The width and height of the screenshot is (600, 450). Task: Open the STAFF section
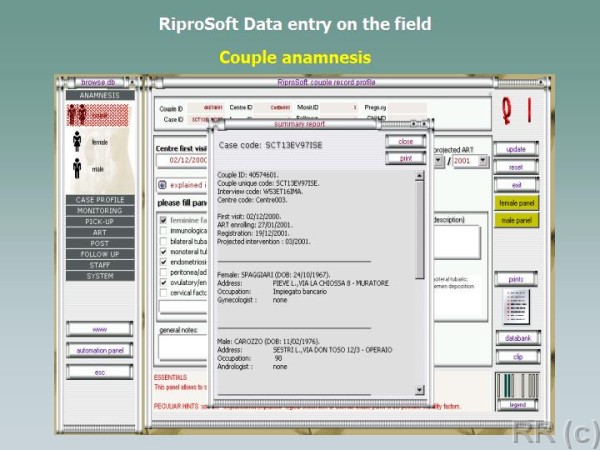pyautogui.click(x=100, y=265)
